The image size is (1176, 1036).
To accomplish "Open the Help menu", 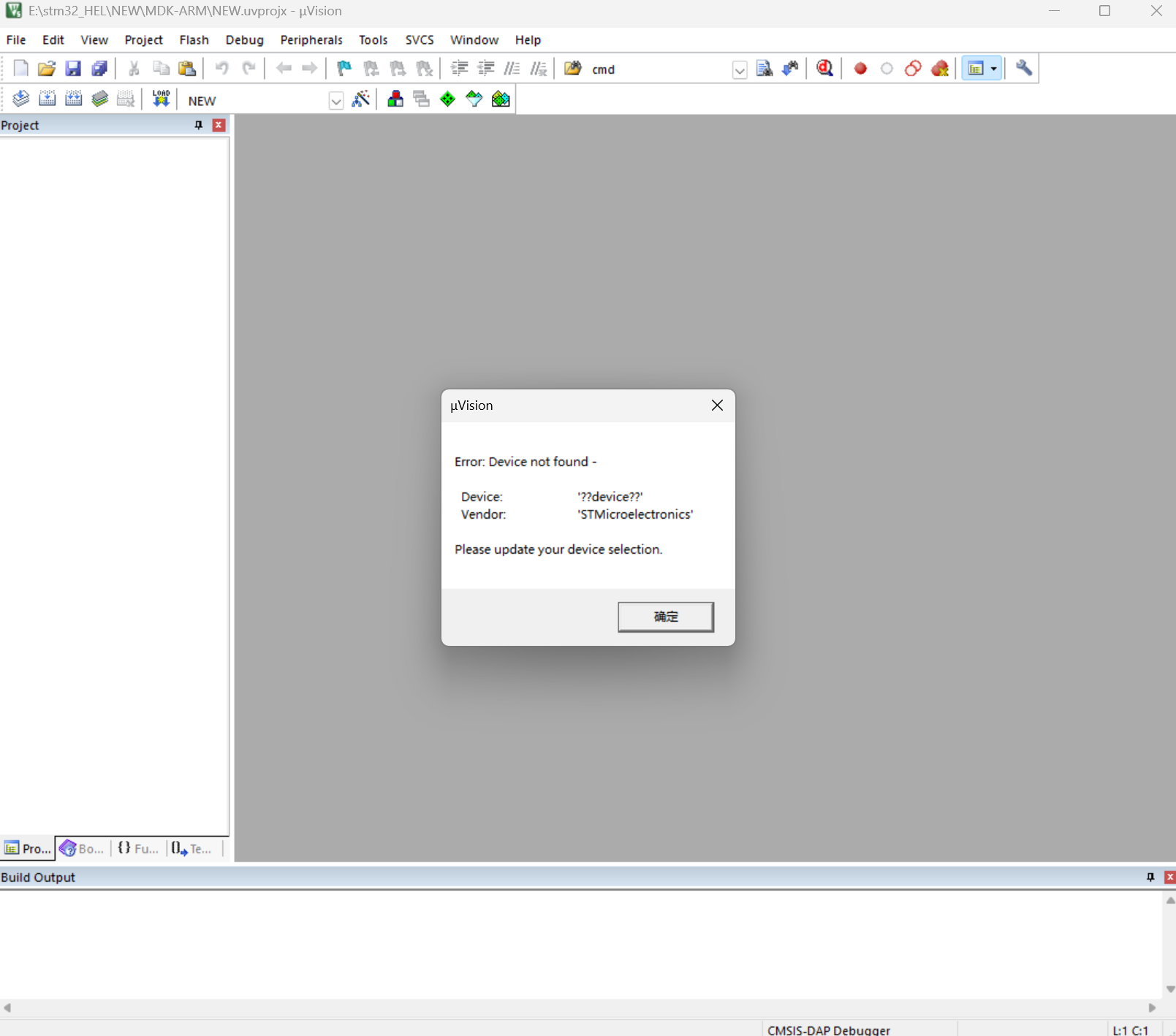I will pos(528,39).
